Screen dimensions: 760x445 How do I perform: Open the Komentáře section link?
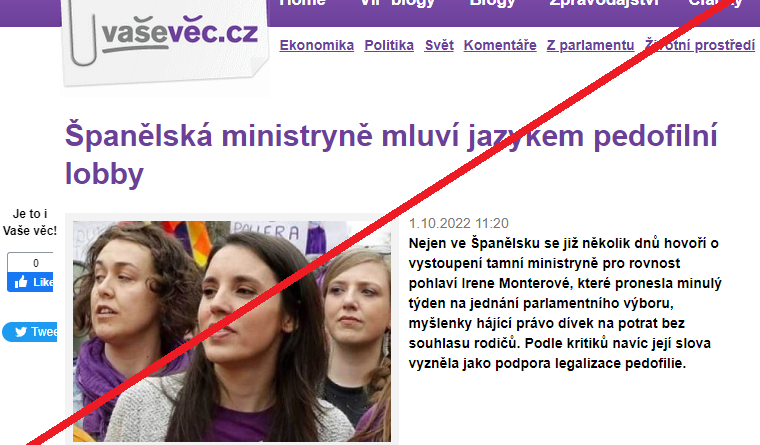coord(500,46)
